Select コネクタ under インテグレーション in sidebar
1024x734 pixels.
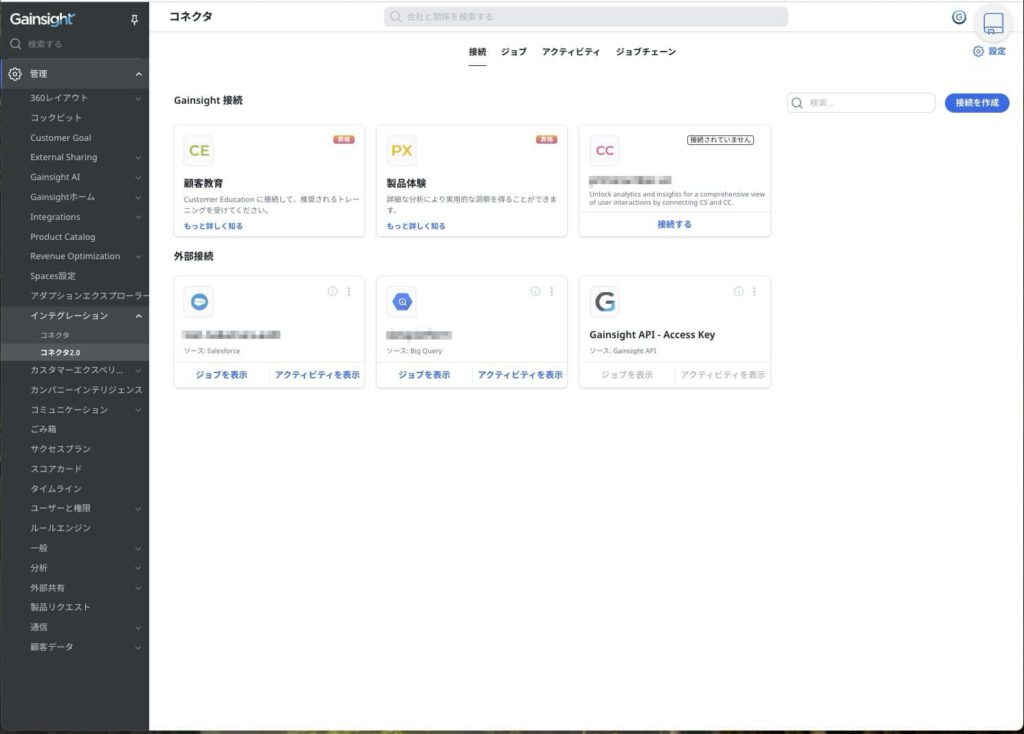pyautogui.click(x=55, y=335)
